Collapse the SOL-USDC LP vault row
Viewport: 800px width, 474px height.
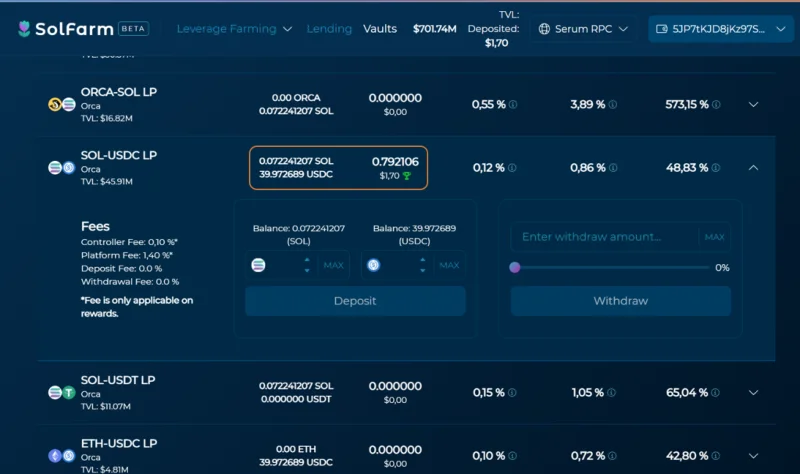pos(753,168)
